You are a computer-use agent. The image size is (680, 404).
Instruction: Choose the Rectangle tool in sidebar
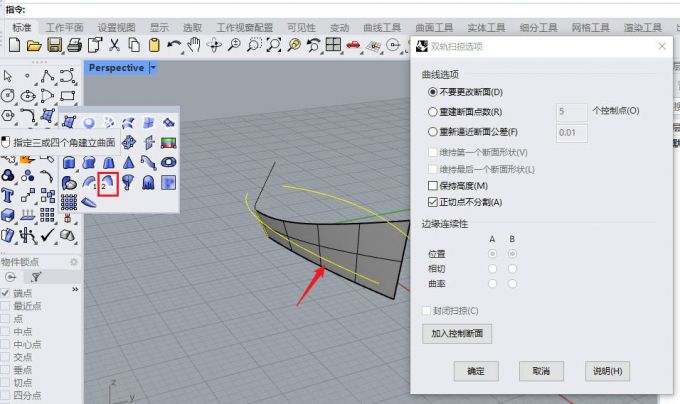[68, 96]
